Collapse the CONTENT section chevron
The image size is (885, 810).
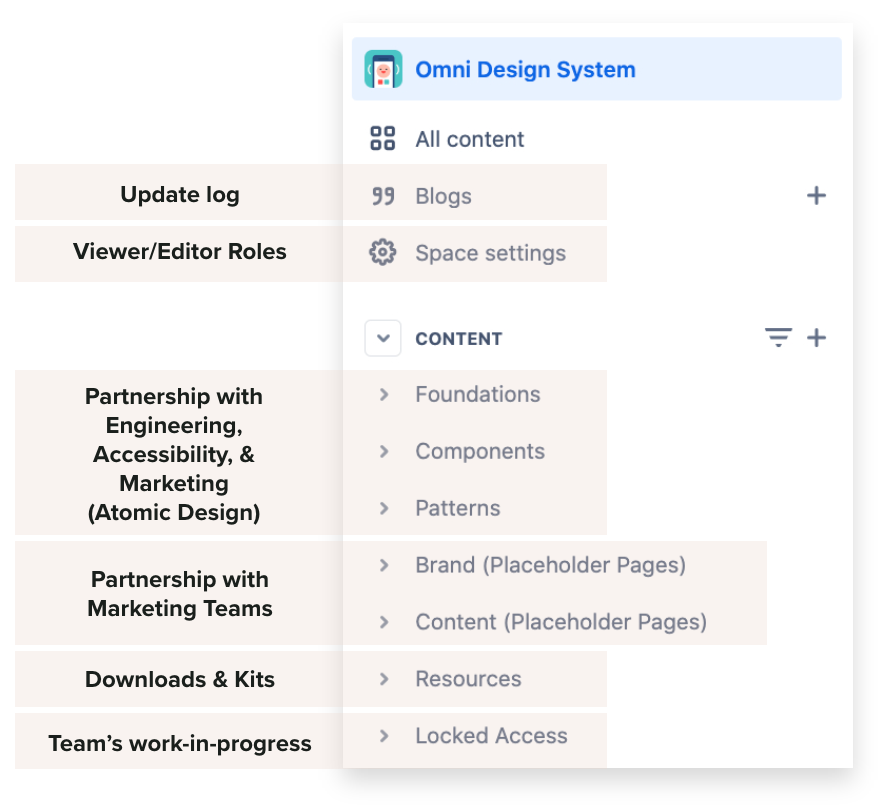coord(382,338)
